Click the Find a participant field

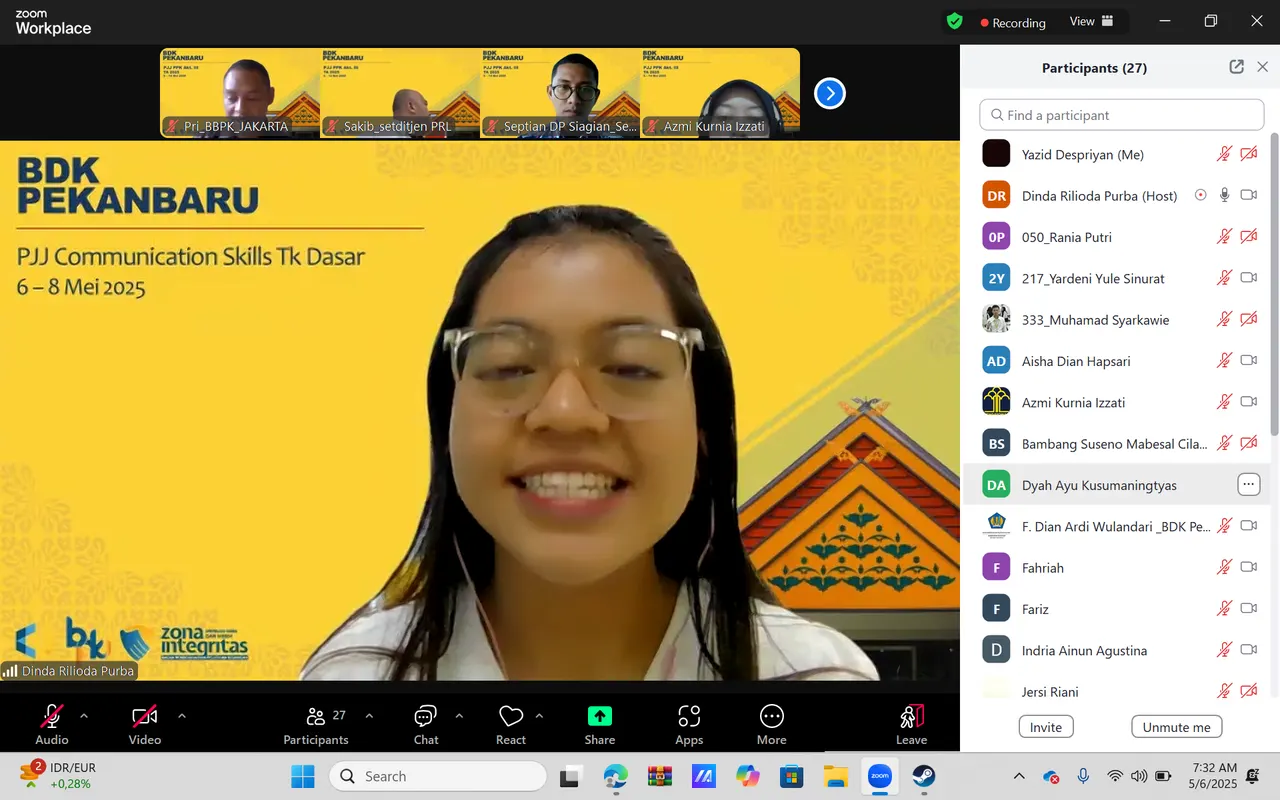click(1122, 115)
